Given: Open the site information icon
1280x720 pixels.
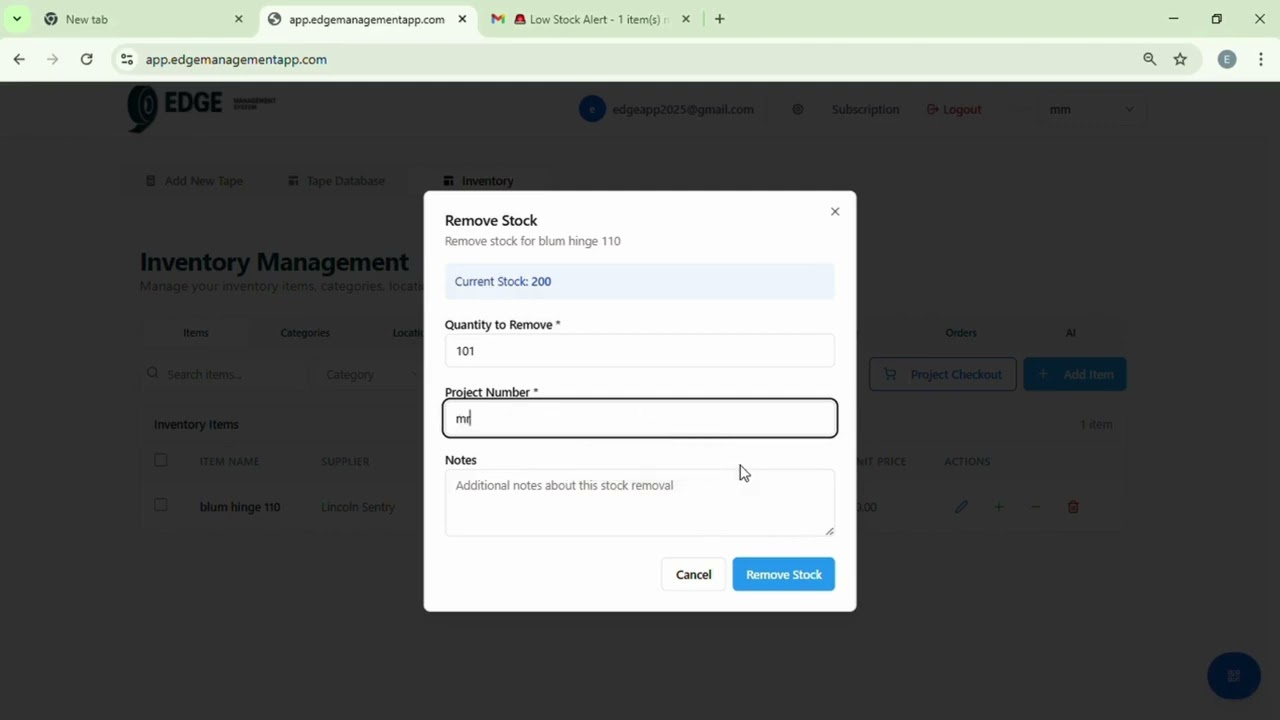Looking at the screenshot, I should [x=126, y=60].
